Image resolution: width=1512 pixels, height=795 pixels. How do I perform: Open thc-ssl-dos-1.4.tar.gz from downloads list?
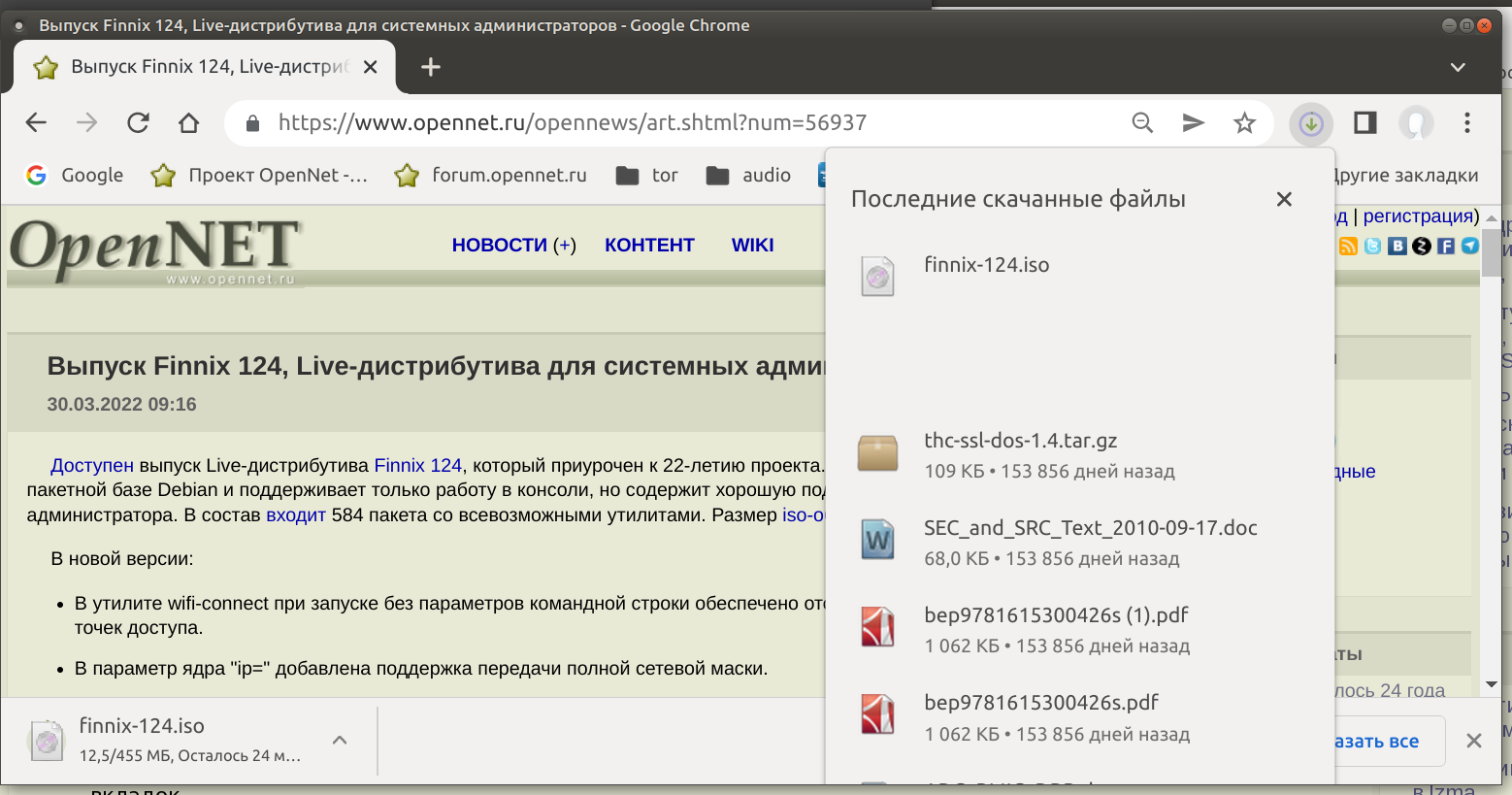click(x=1020, y=441)
